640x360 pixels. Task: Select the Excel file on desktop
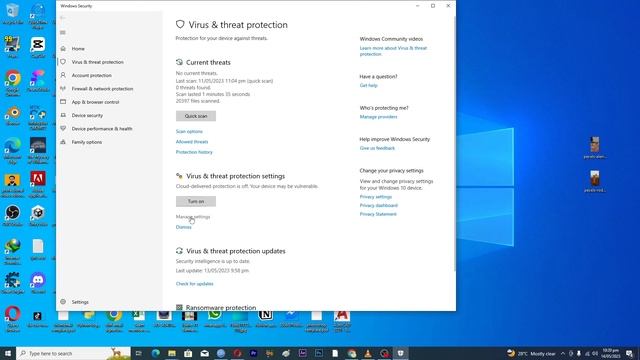(x=139, y=321)
